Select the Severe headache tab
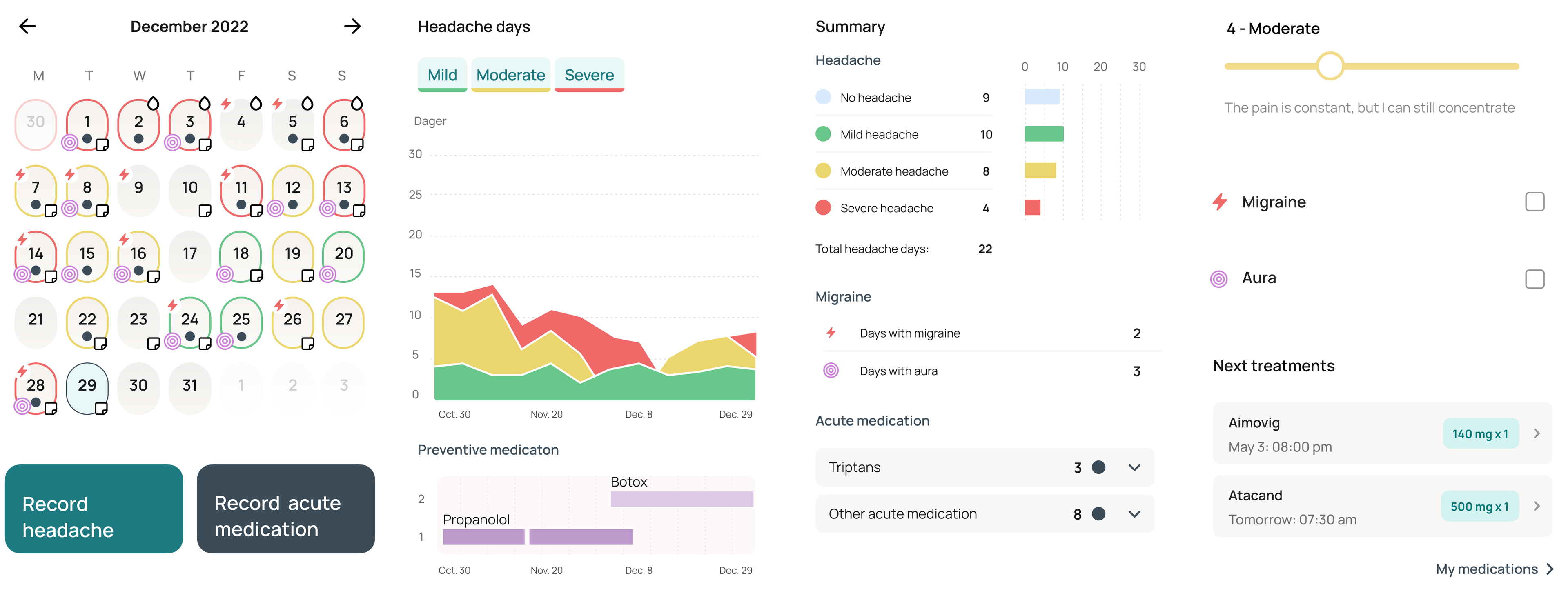1568x600 pixels. (588, 75)
